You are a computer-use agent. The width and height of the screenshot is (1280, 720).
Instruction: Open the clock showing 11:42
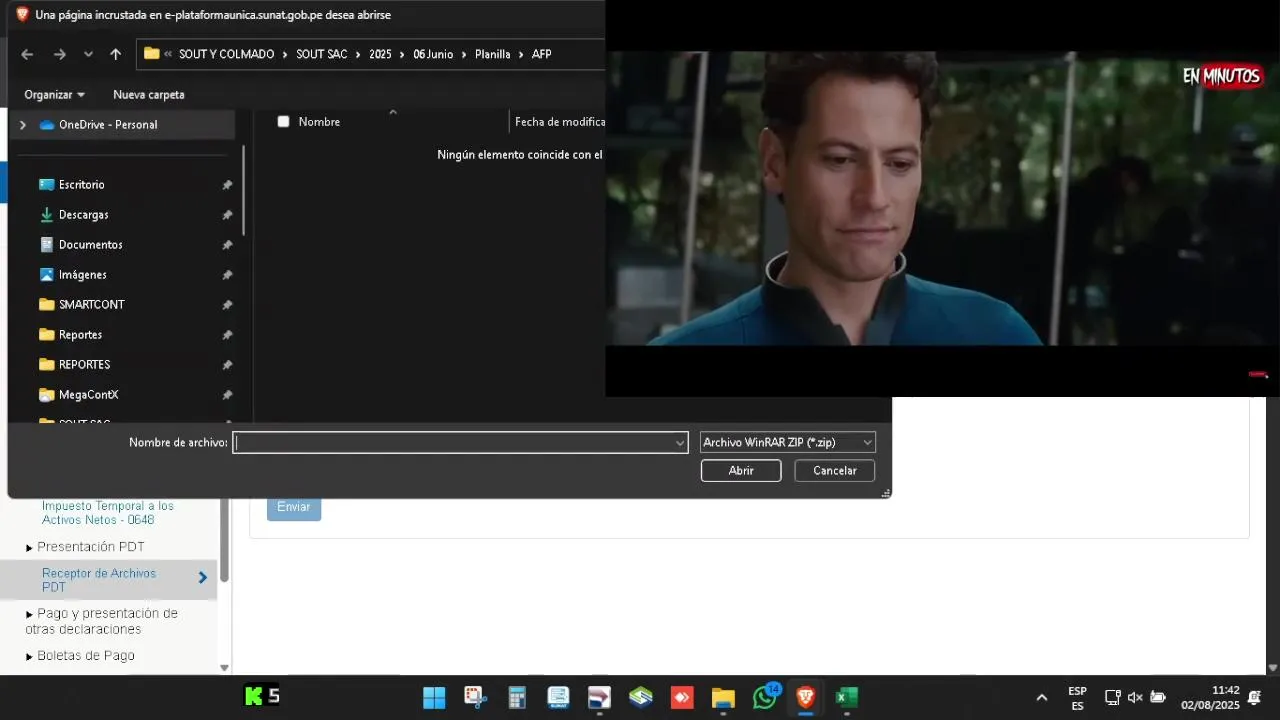(1211, 698)
